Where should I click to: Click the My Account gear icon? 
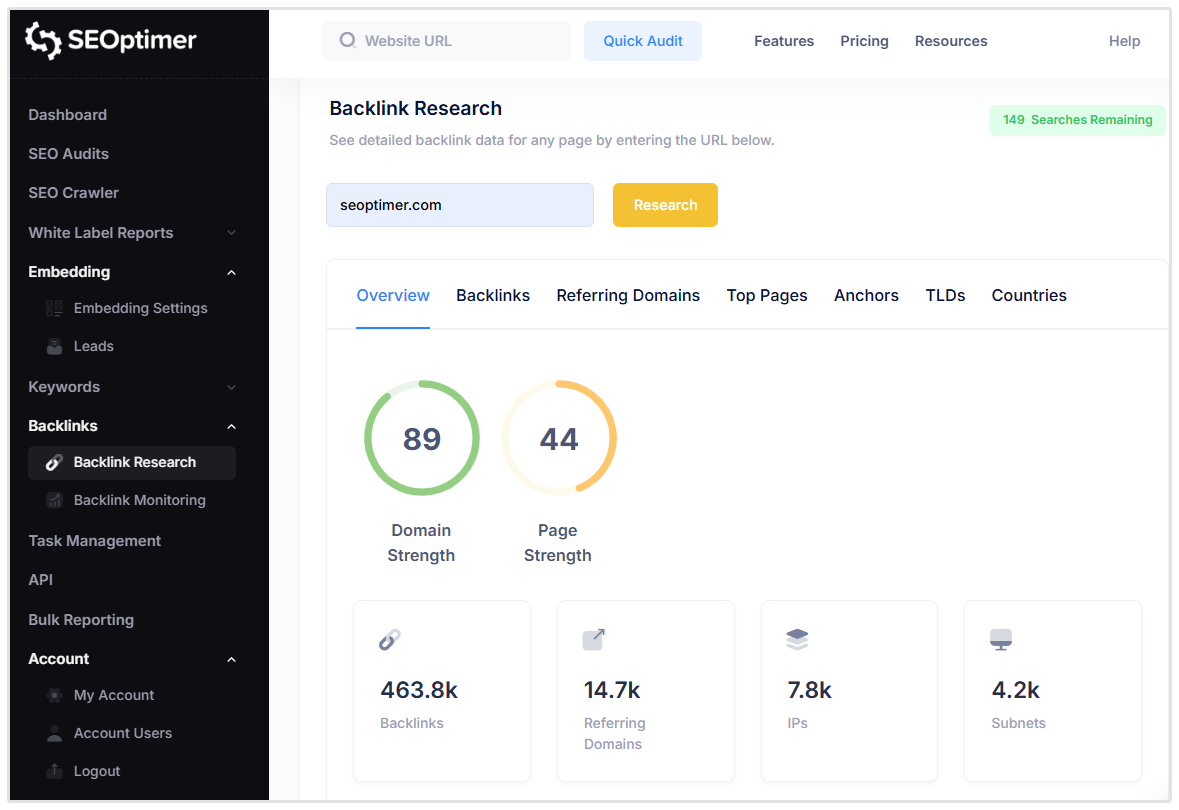point(54,695)
